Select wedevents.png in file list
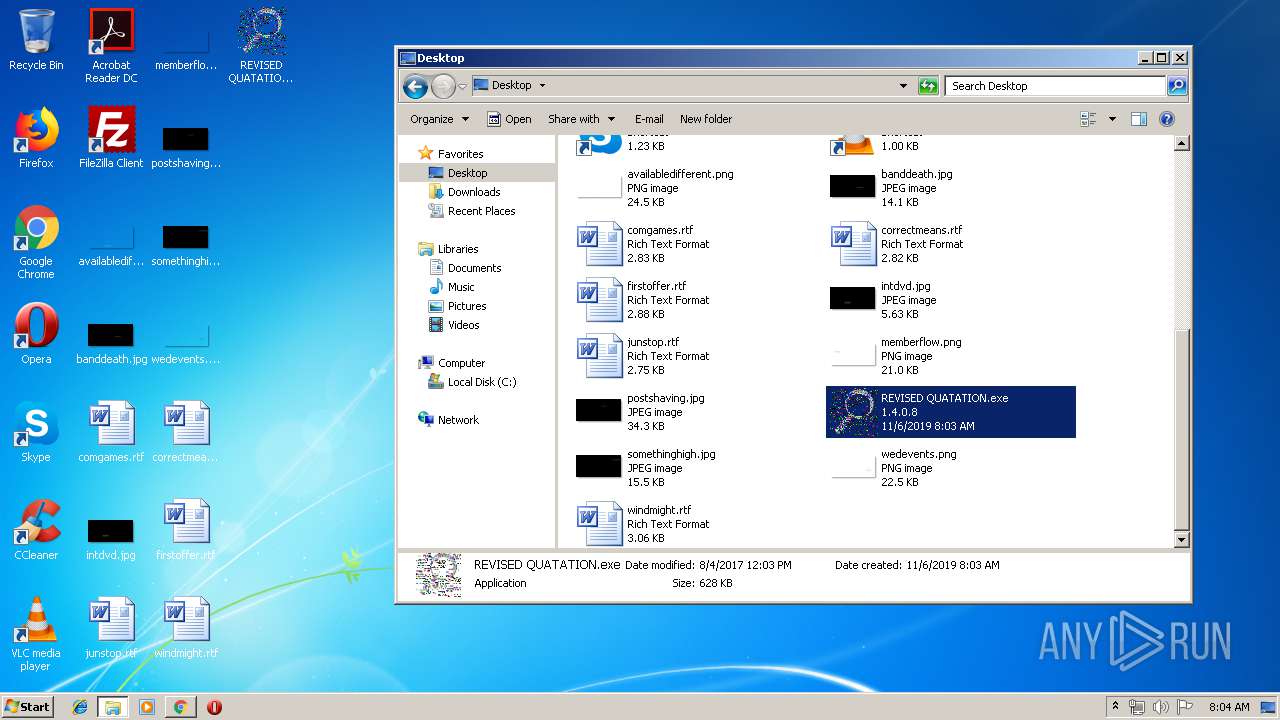This screenshot has height=720, width=1280. point(951,468)
